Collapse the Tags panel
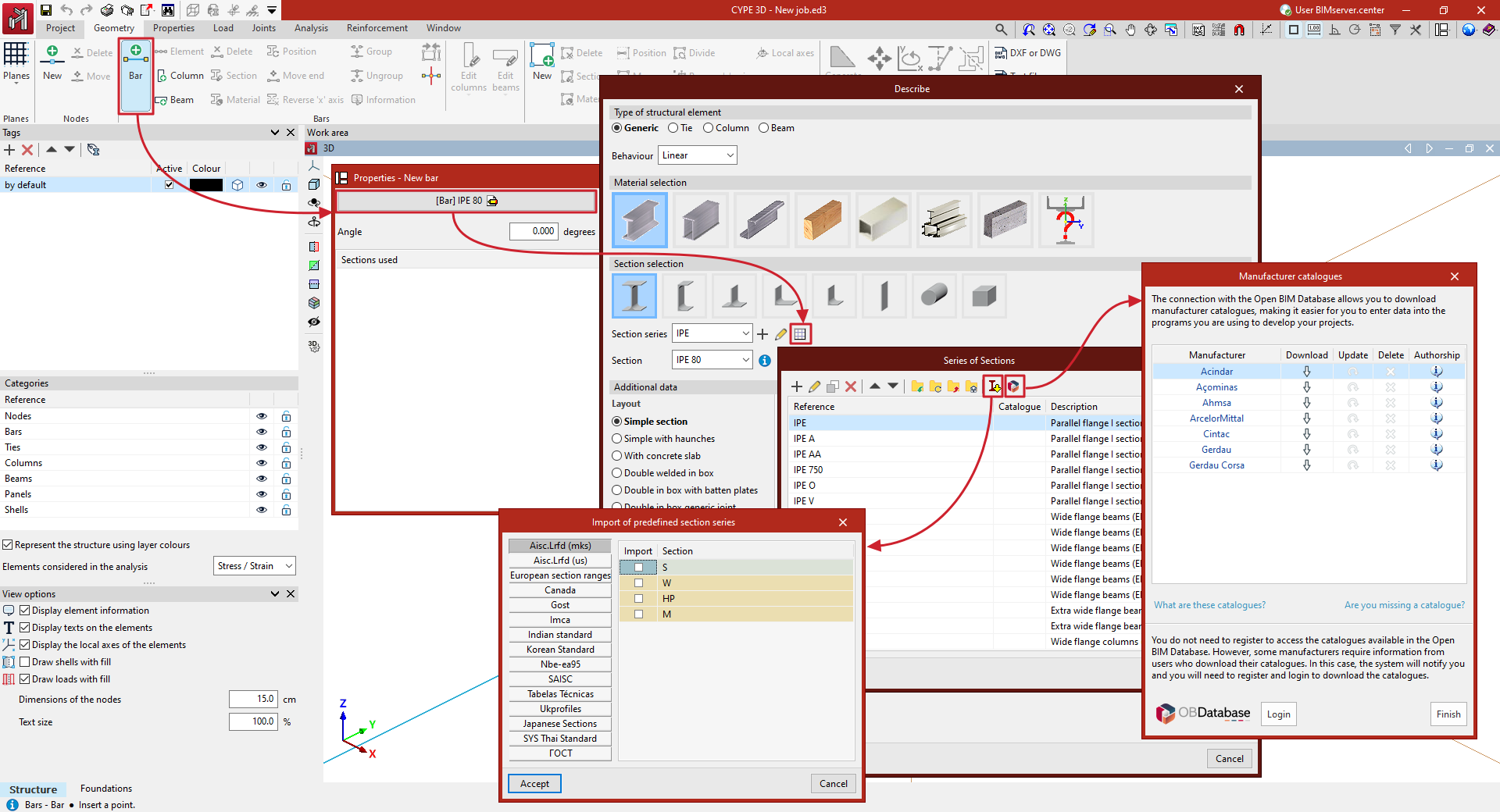1500x812 pixels. click(275, 133)
